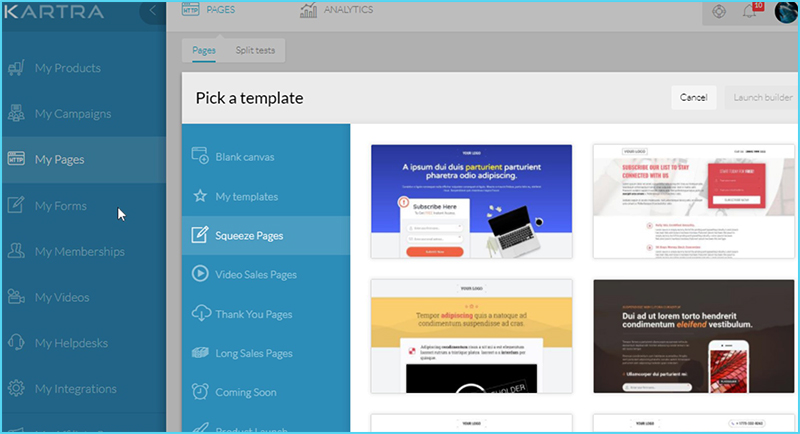
Task: Collapse the sidebar using the arrow
Action: point(152,11)
